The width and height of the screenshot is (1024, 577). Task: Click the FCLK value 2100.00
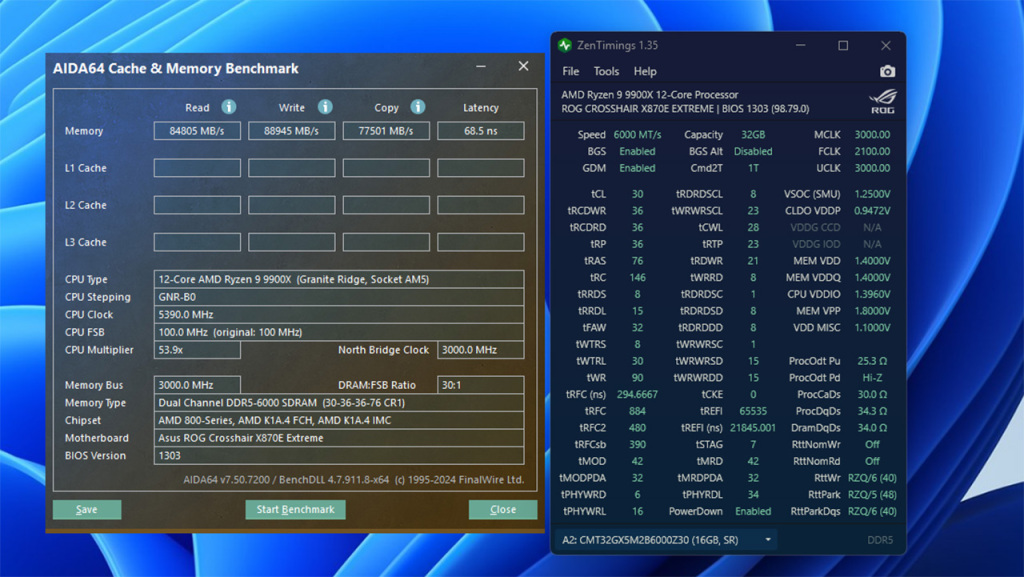tap(872, 151)
